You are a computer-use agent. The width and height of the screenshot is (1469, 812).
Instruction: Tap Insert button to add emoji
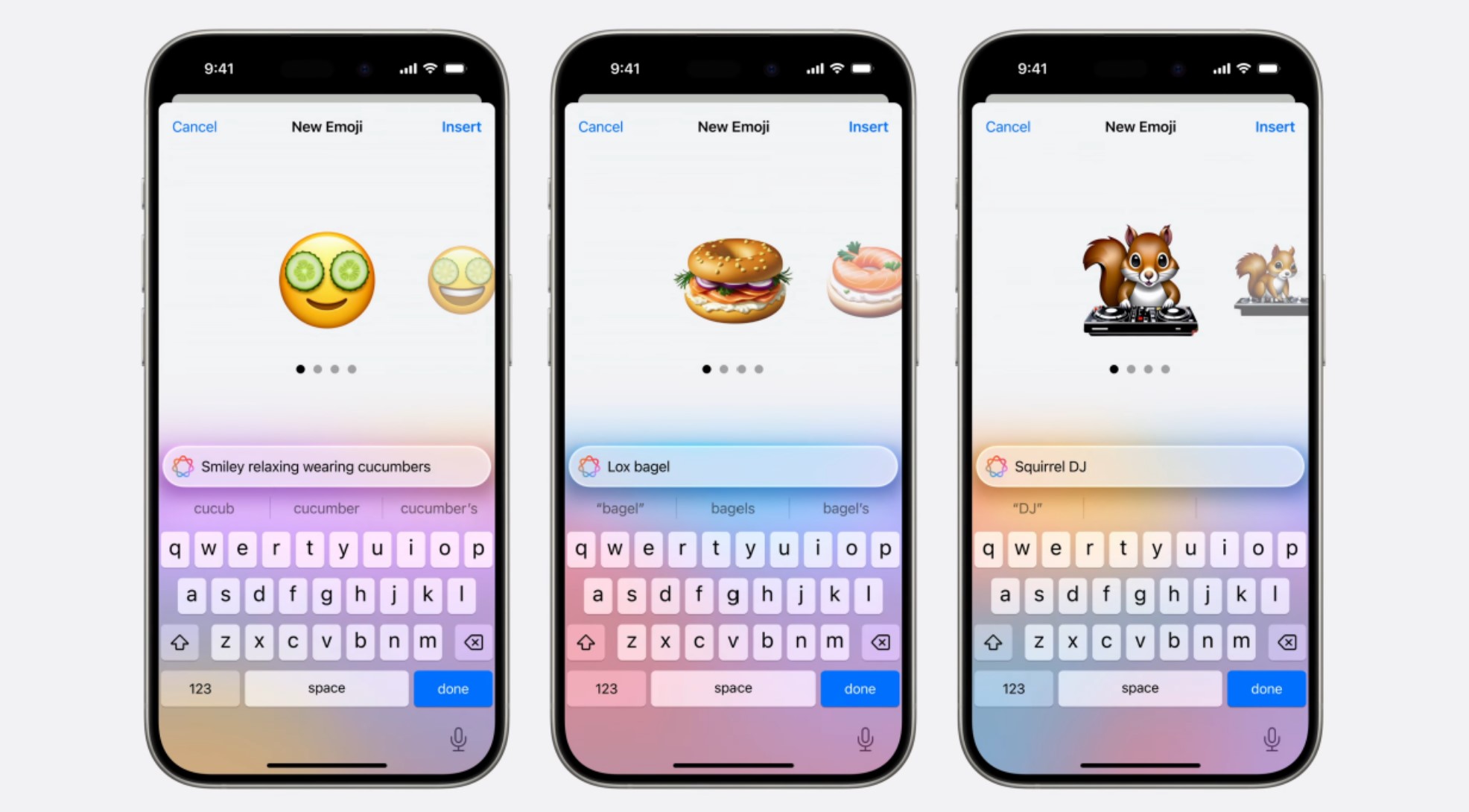pyautogui.click(x=460, y=125)
